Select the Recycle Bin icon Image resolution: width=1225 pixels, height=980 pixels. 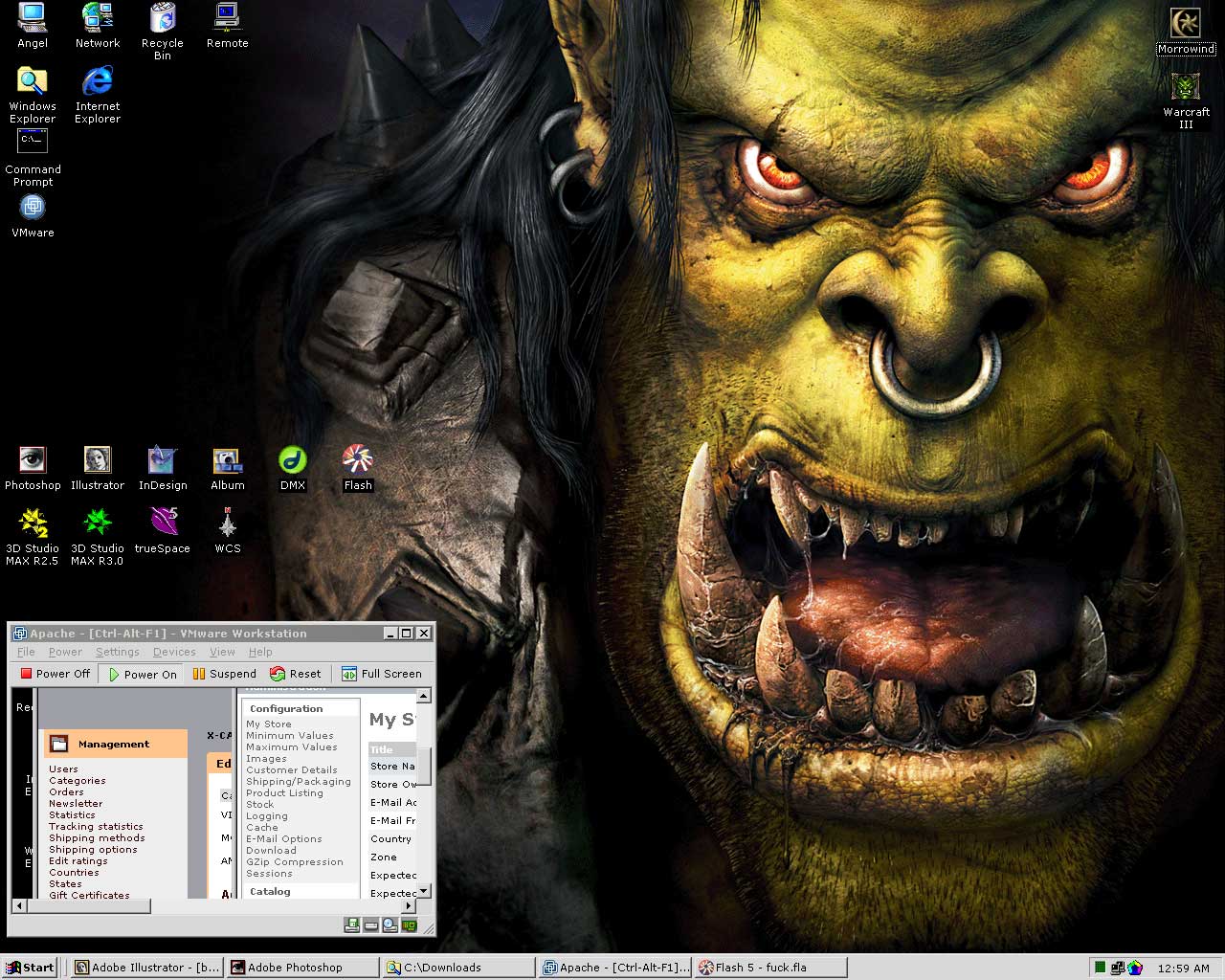163,32
